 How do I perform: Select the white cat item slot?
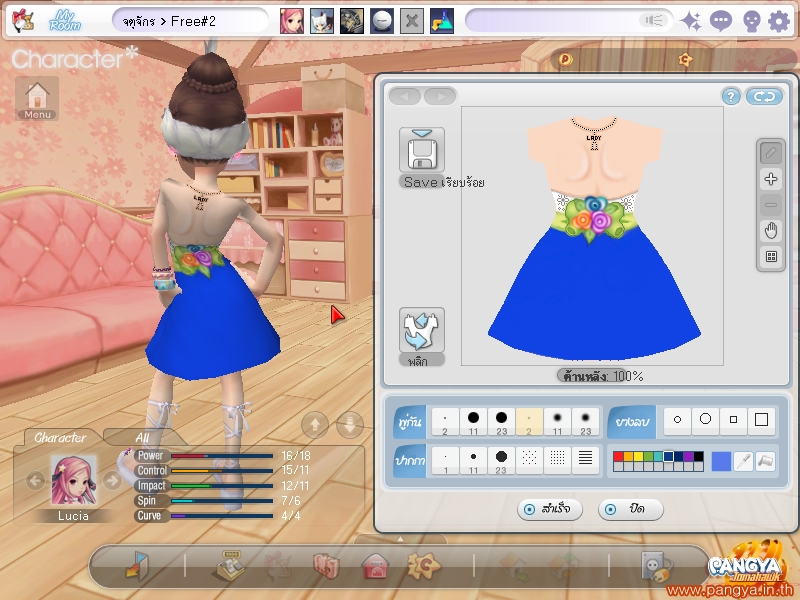(321, 21)
